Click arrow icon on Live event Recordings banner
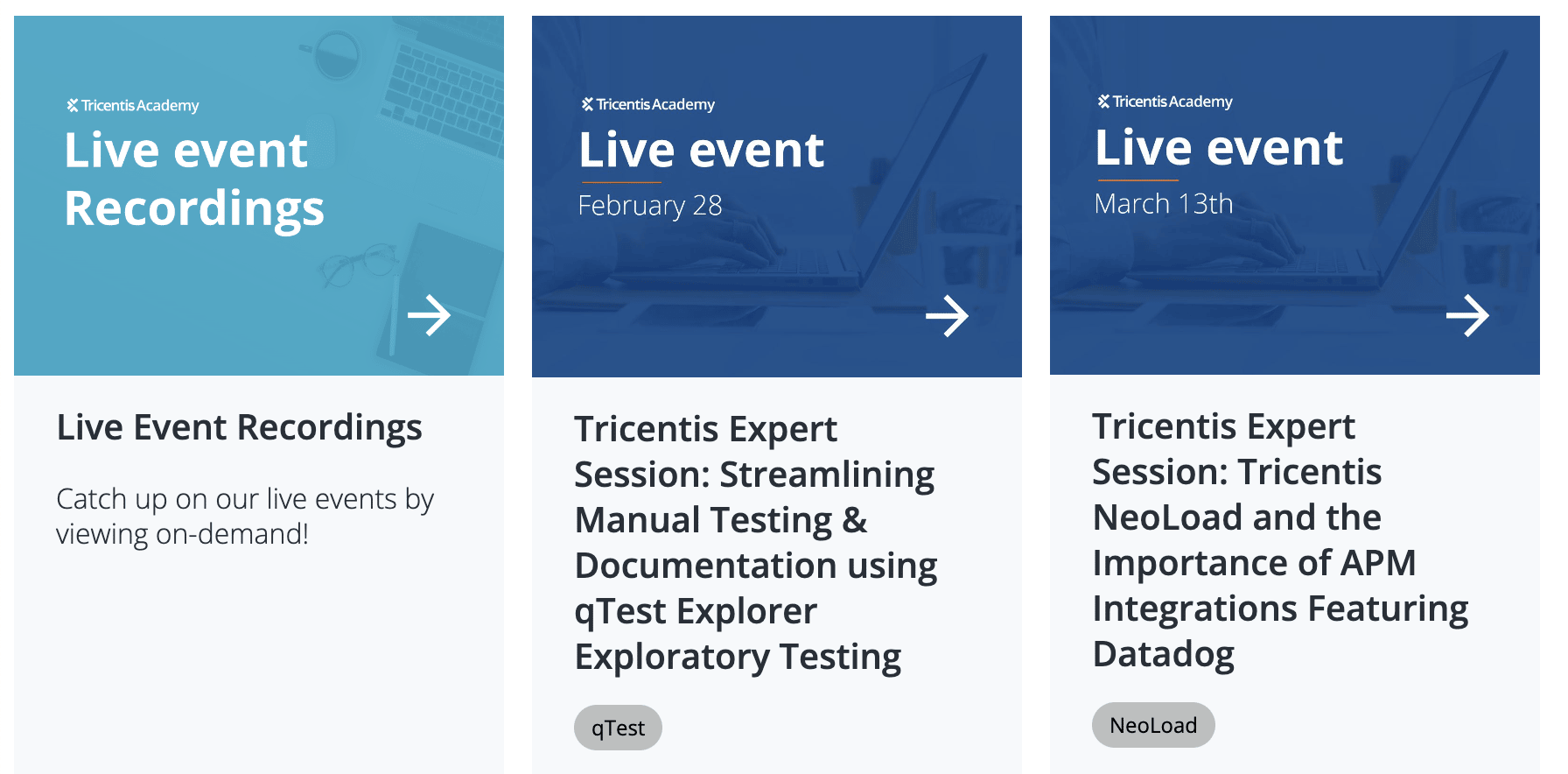The height and width of the screenshot is (774, 1568). coord(429,315)
